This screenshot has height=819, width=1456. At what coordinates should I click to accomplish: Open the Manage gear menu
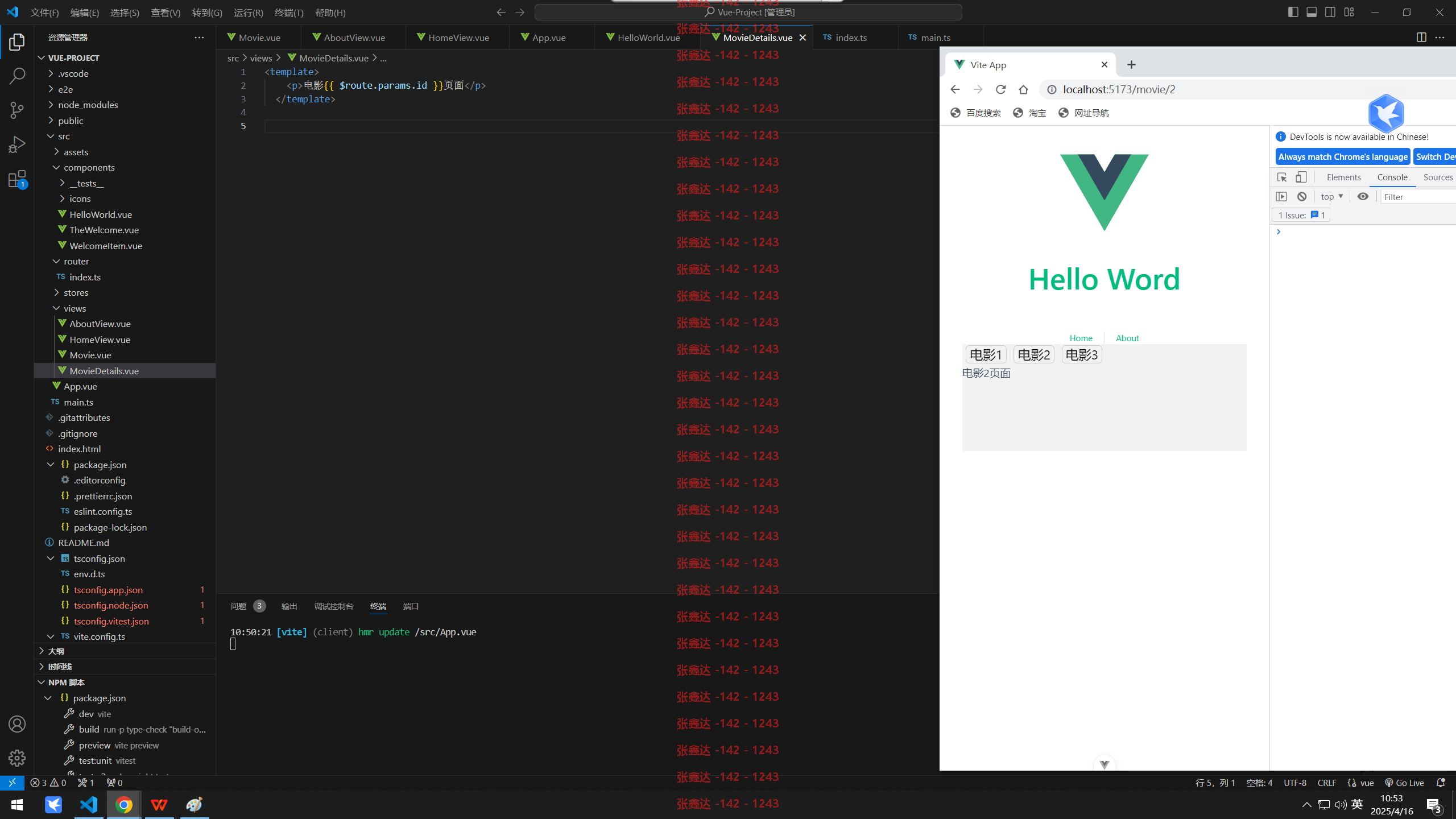[17, 758]
